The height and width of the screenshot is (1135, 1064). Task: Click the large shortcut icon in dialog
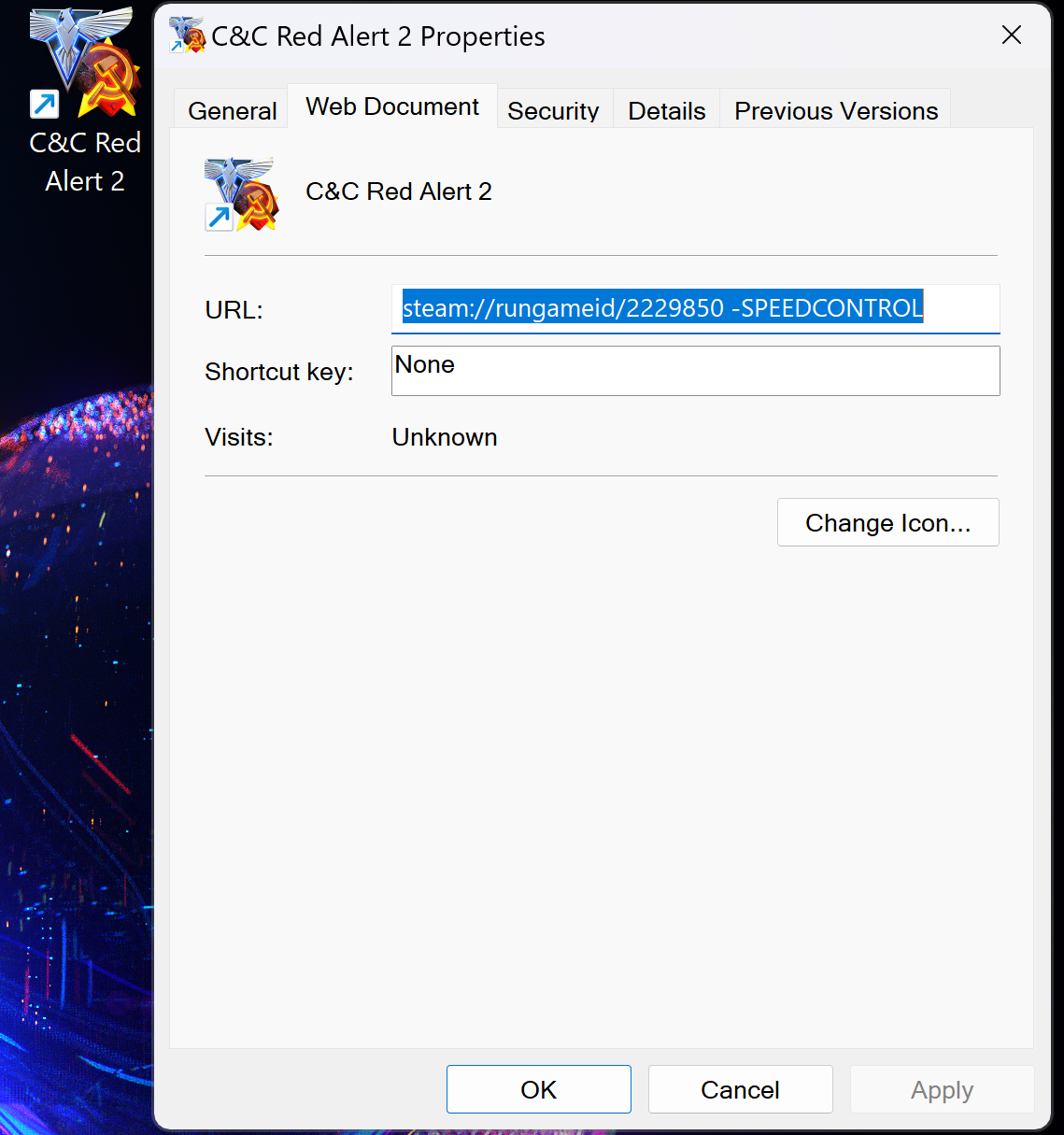pos(241,193)
